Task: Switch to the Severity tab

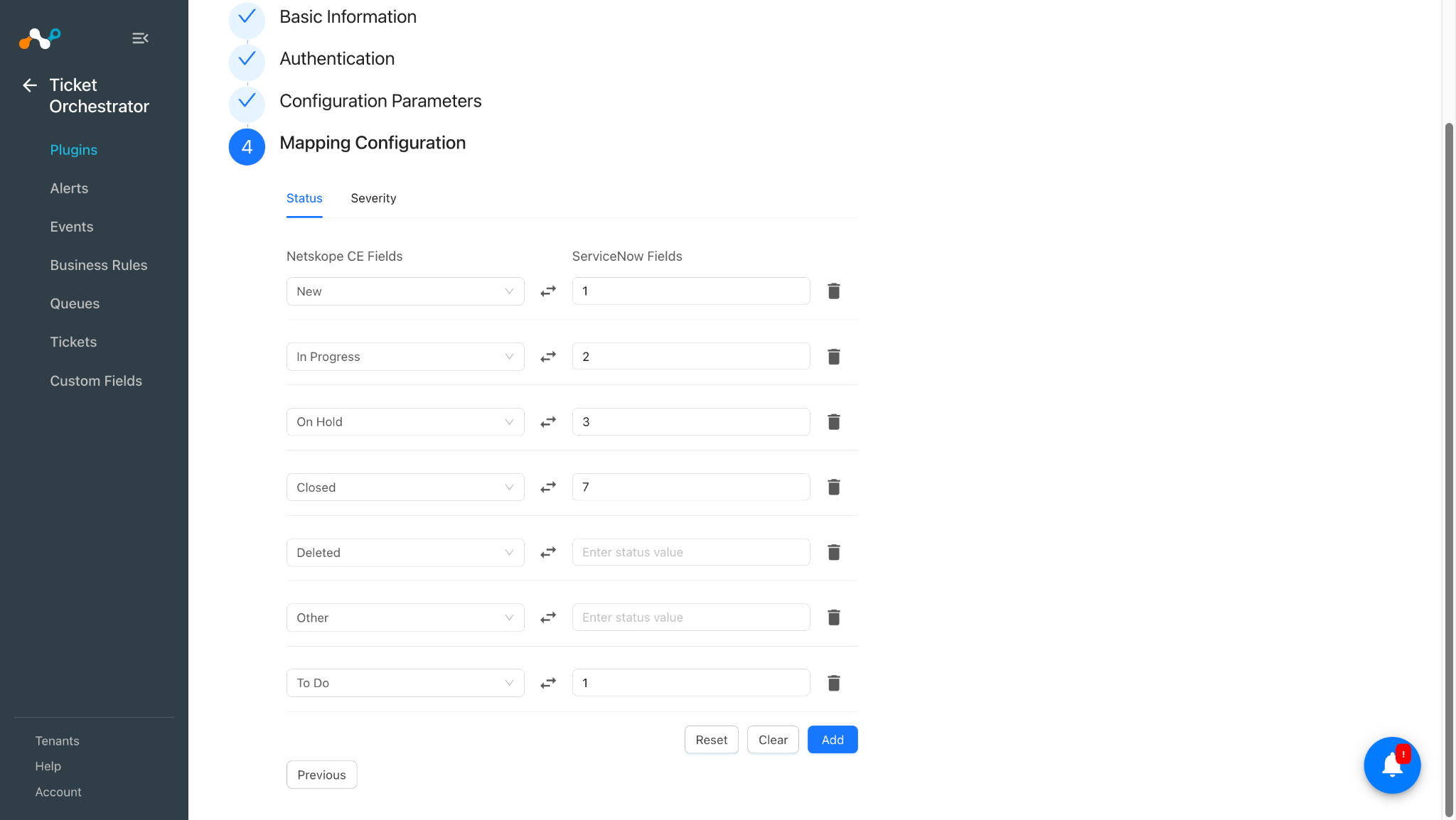Action: [373, 198]
